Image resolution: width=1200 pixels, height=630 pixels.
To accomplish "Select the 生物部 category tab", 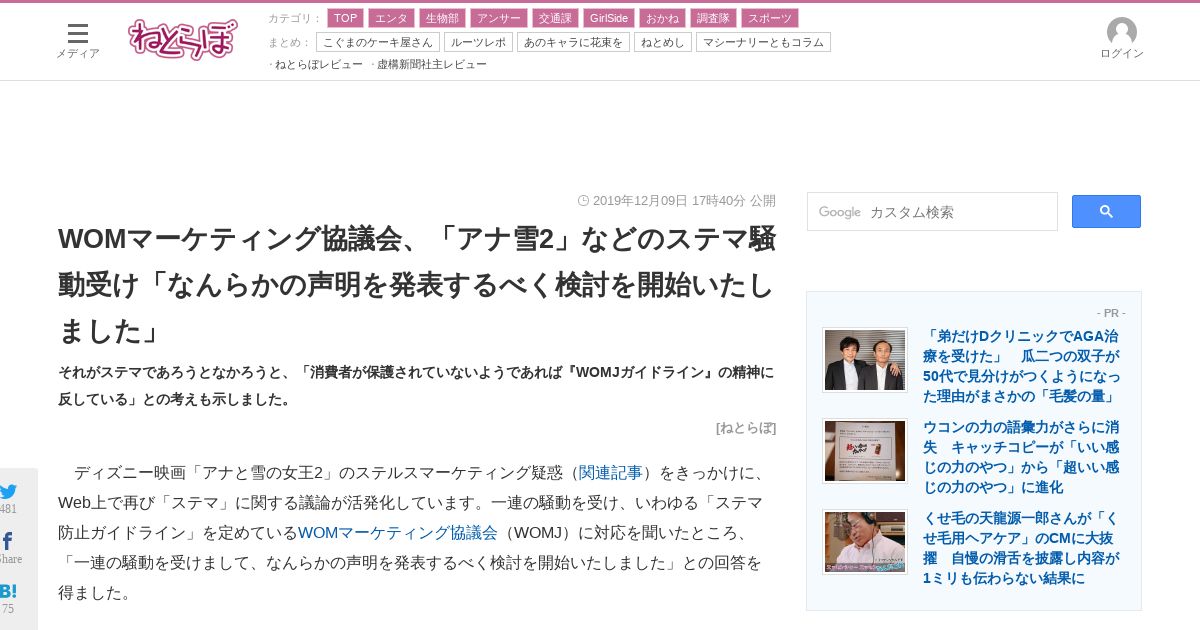I will pyautogui.click(x=442, y=18).
